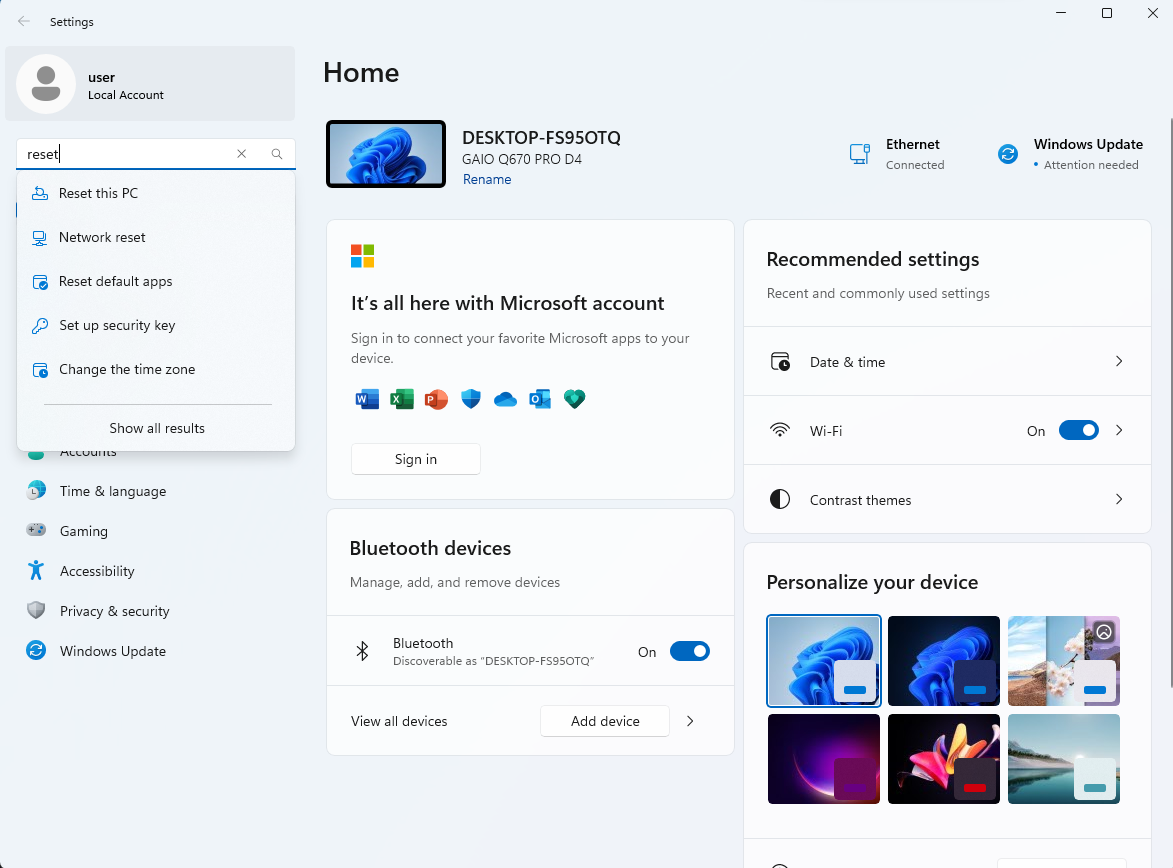Image resolution: width=1173 pixels, height=868 pixels.
Task: Select Reset this PC search result
Action: click(x=98, y=193)
